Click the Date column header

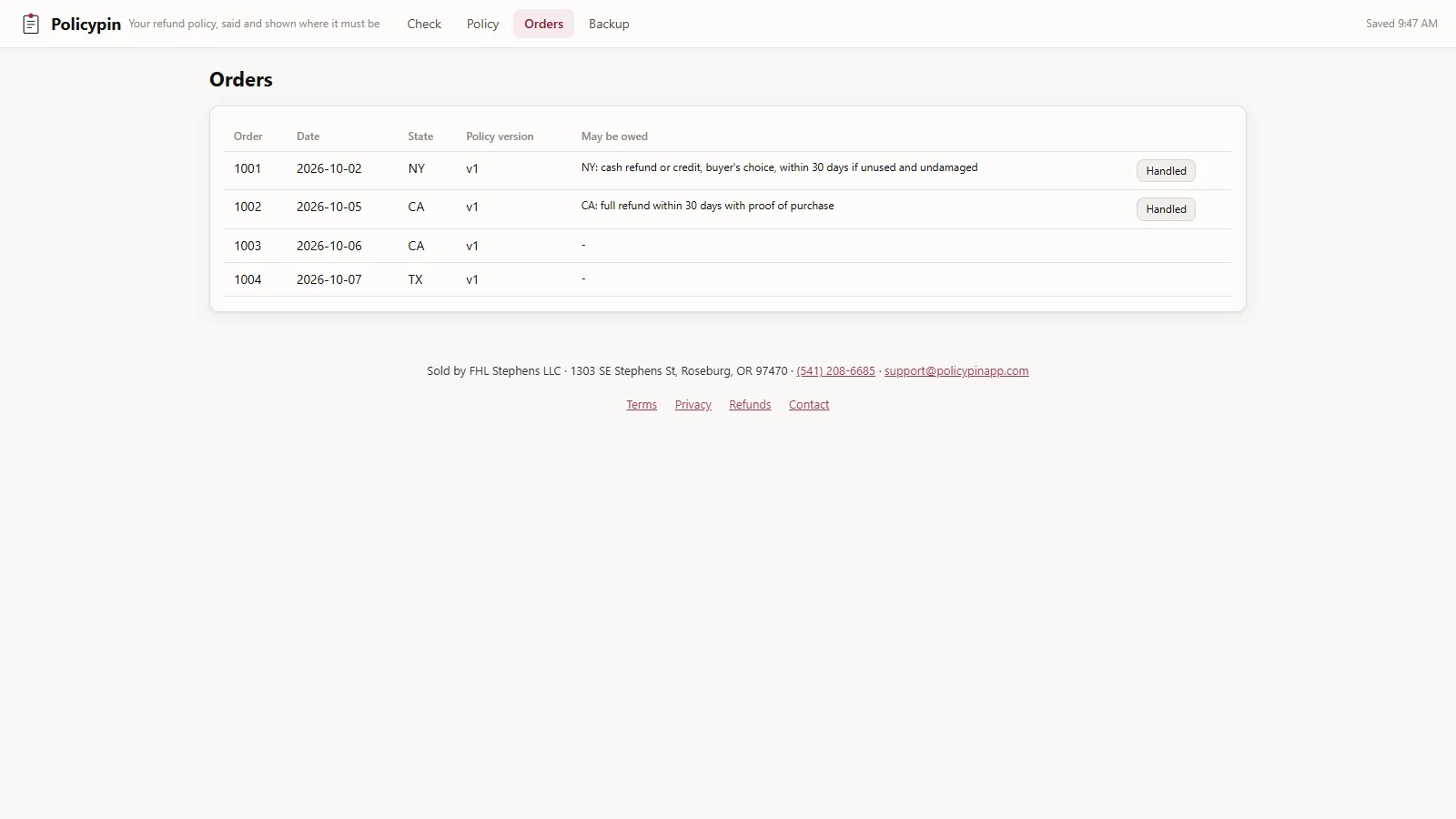click(x=308, y=136)
